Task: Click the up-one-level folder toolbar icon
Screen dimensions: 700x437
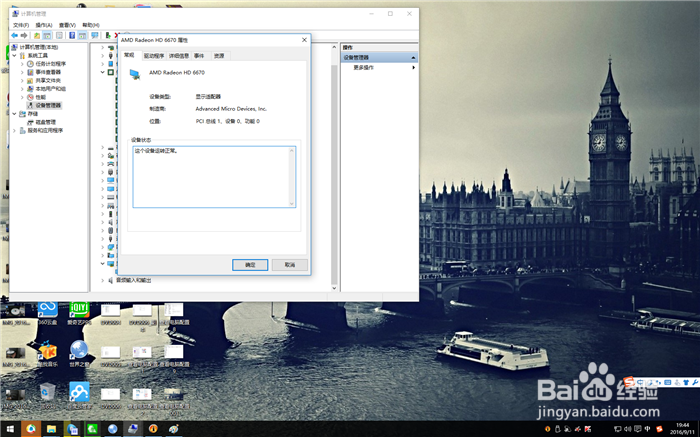Action: (37, 35)
